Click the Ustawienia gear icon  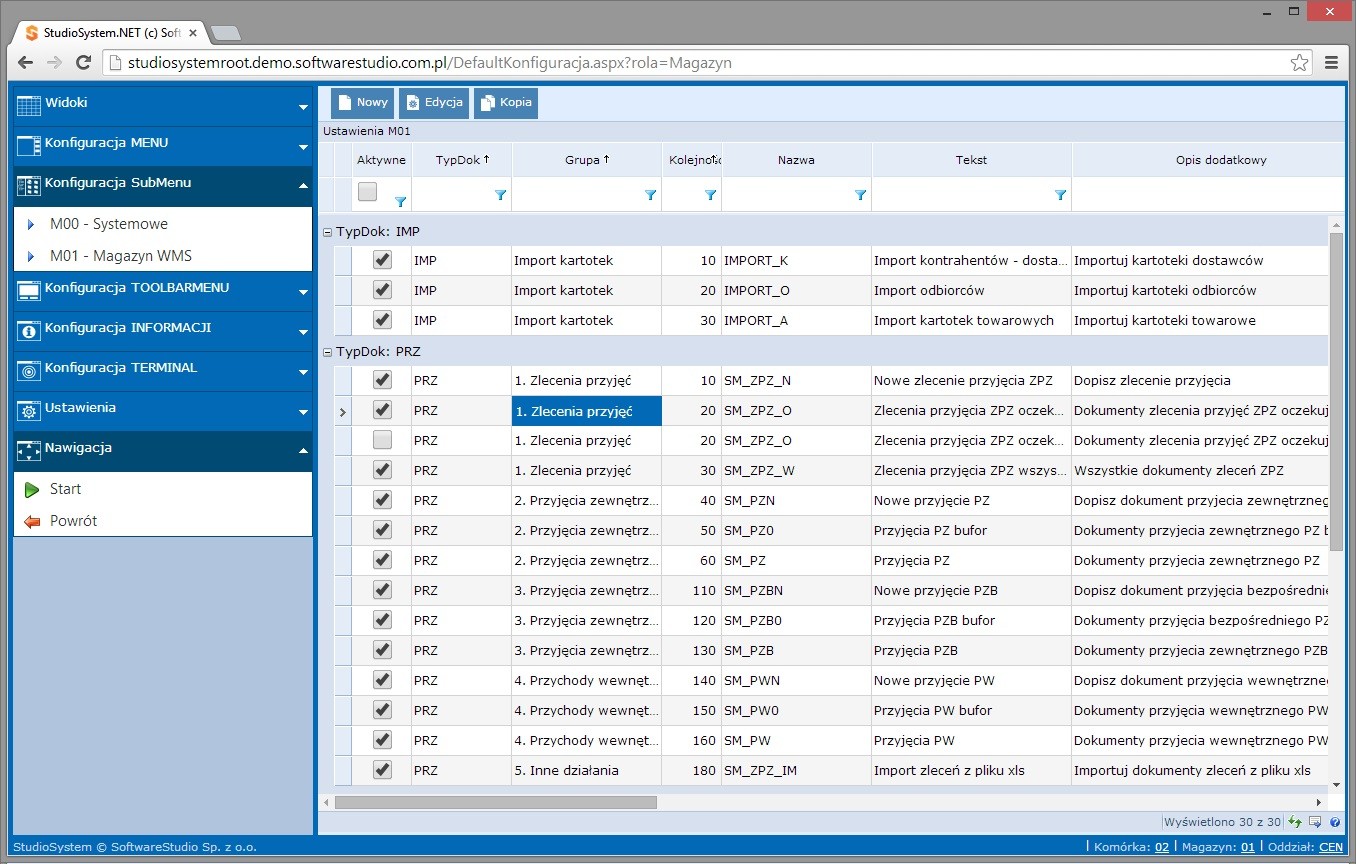click(x=29, y=409)
